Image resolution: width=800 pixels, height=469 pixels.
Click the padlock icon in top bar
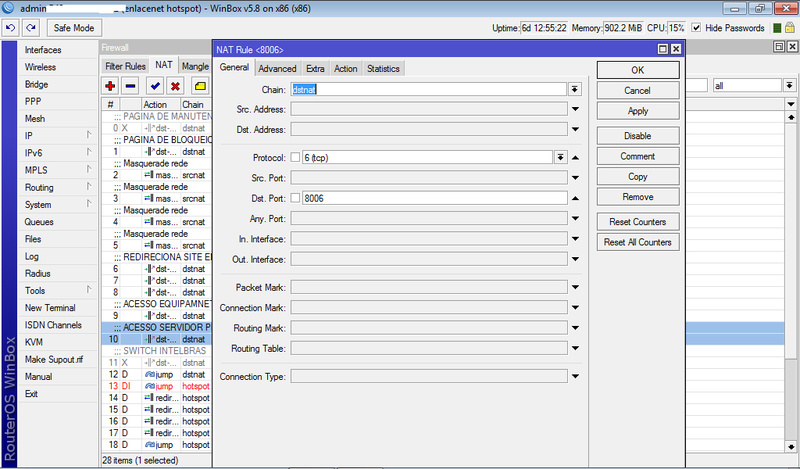tap(789, 28)
